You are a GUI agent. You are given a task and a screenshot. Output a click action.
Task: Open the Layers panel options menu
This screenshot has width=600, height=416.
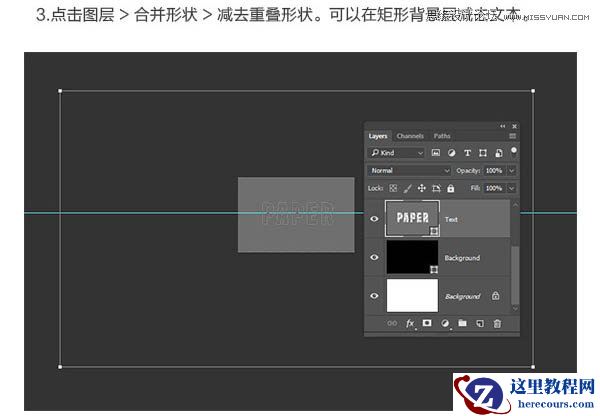pyautogui.click(x=512, y=136)
